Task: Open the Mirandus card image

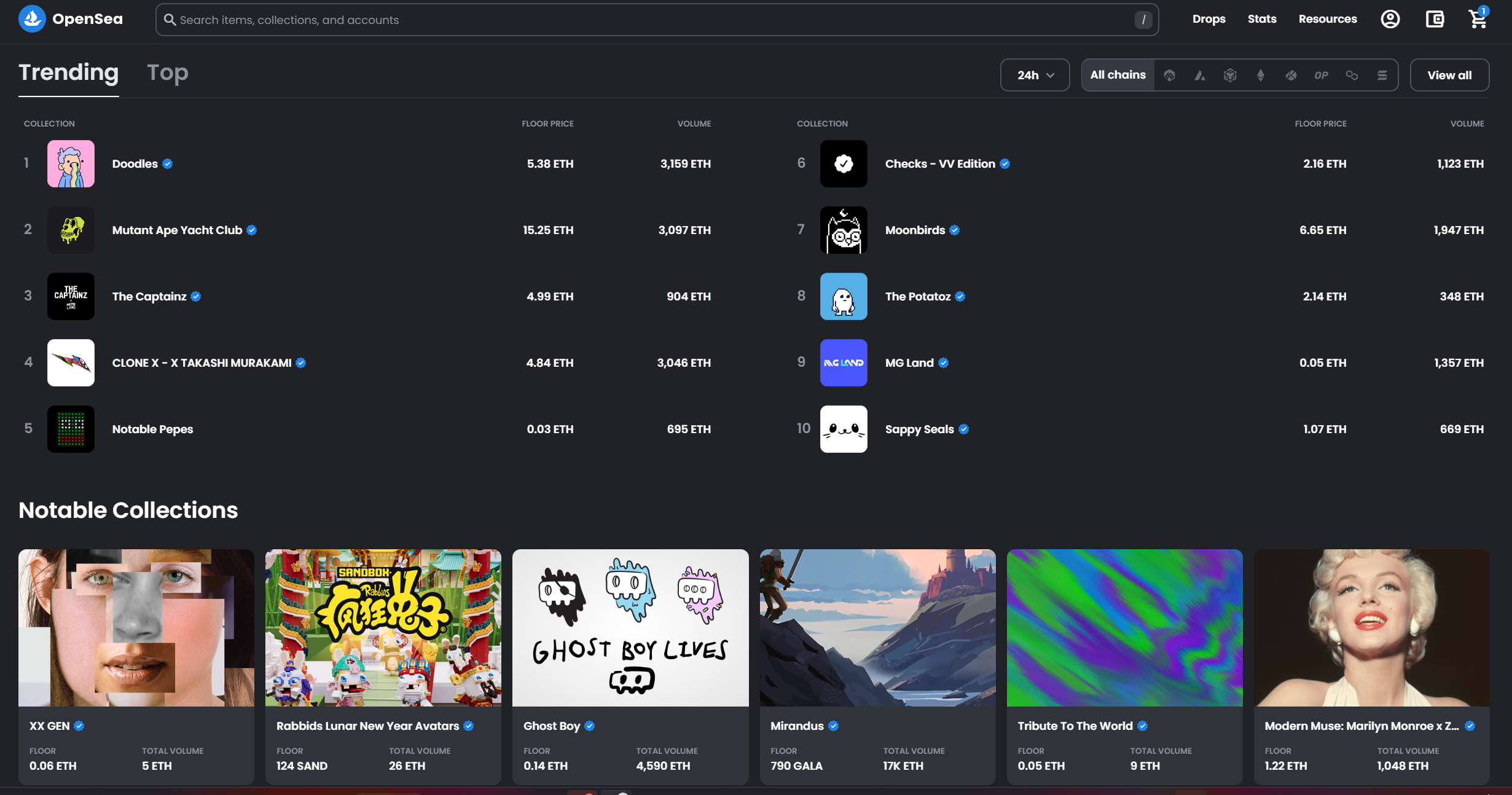Action: [877, 628]
